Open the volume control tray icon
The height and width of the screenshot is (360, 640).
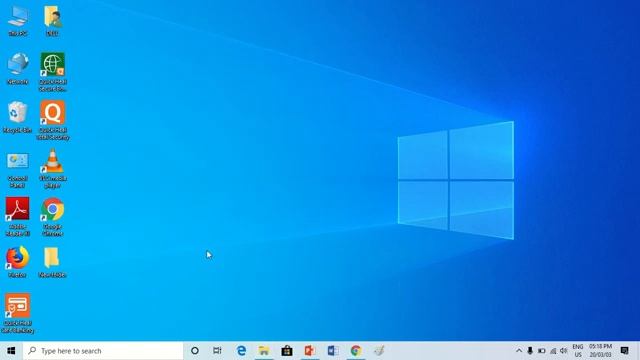click(x=564, y=351)
